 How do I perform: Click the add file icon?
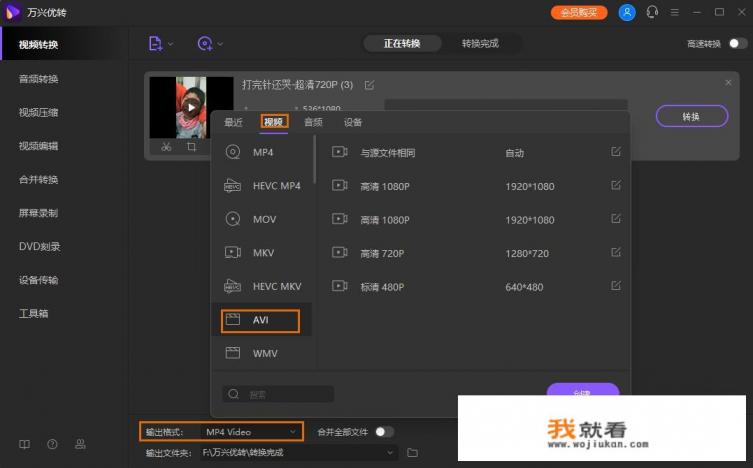155,44
